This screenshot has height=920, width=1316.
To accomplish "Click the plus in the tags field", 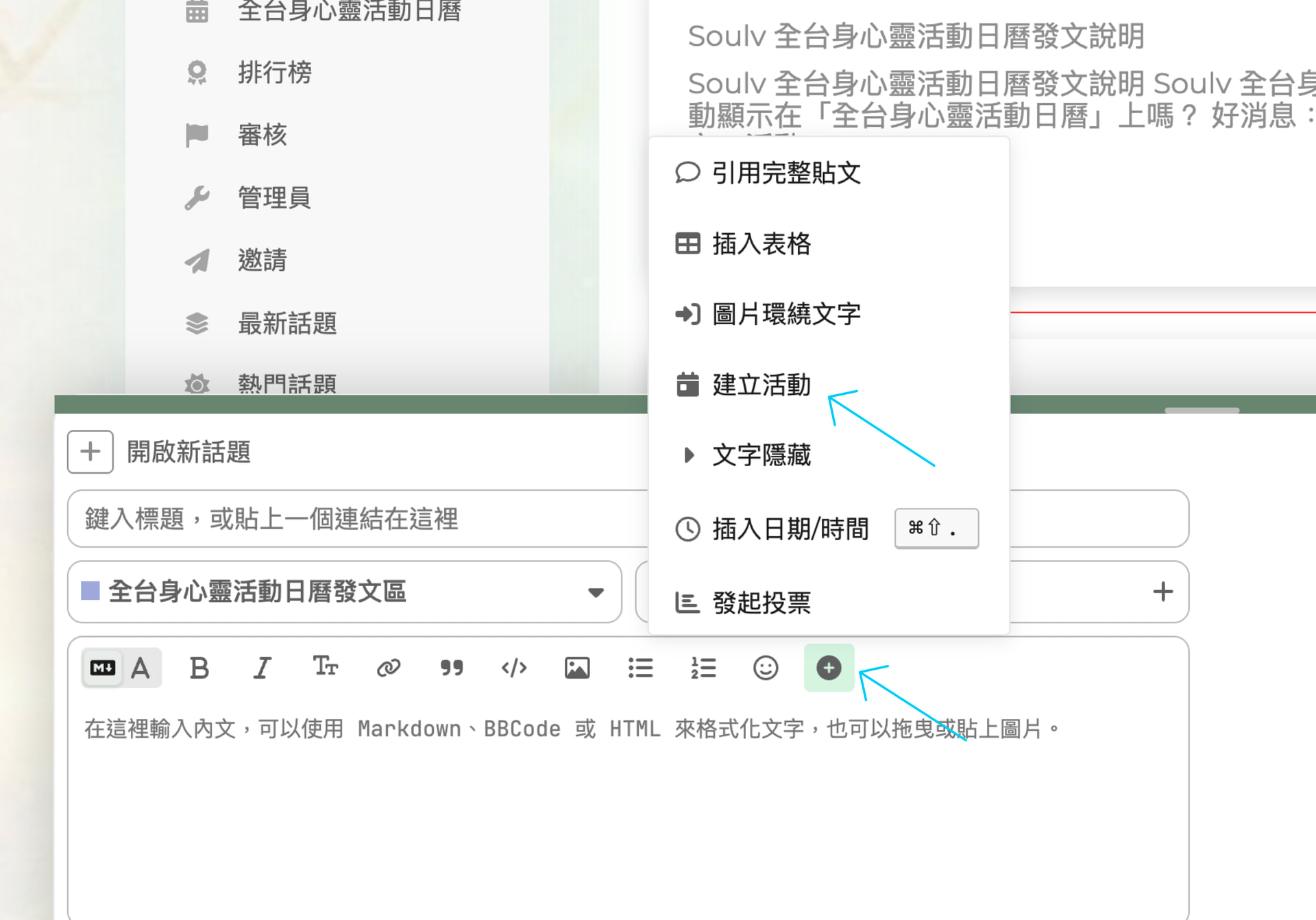I will [x=1162, y=592].
